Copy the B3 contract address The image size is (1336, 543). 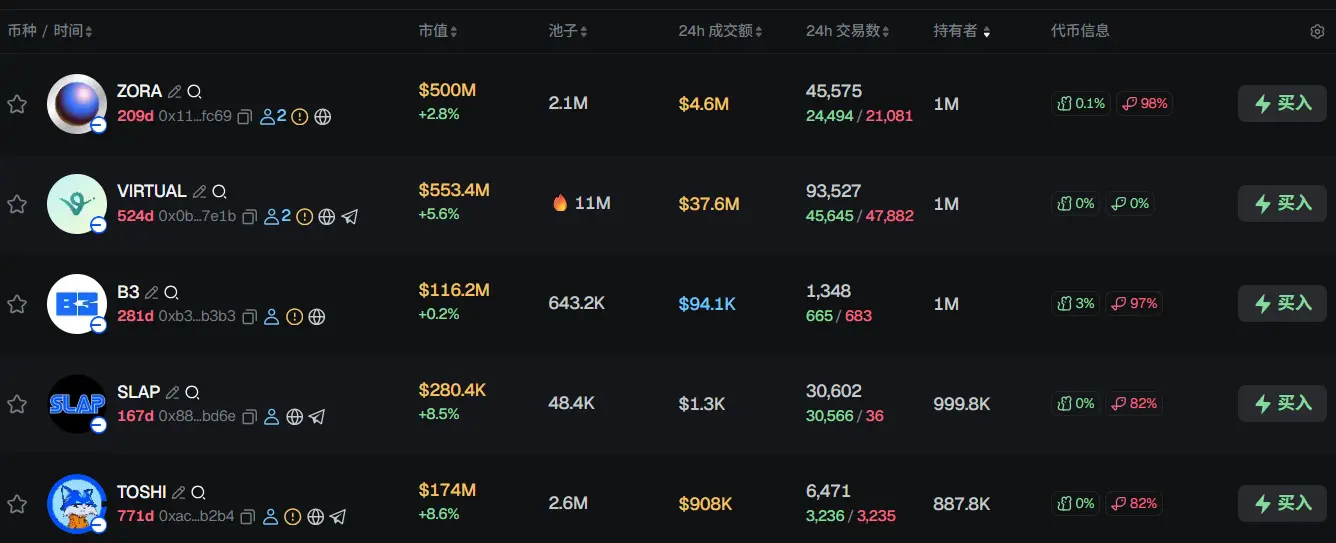click(x=248, y=317)
